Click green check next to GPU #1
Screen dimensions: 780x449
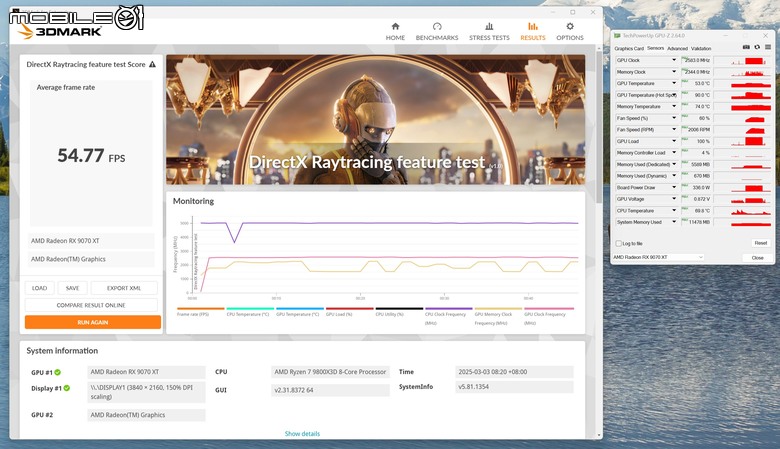(x=58, y=372)
